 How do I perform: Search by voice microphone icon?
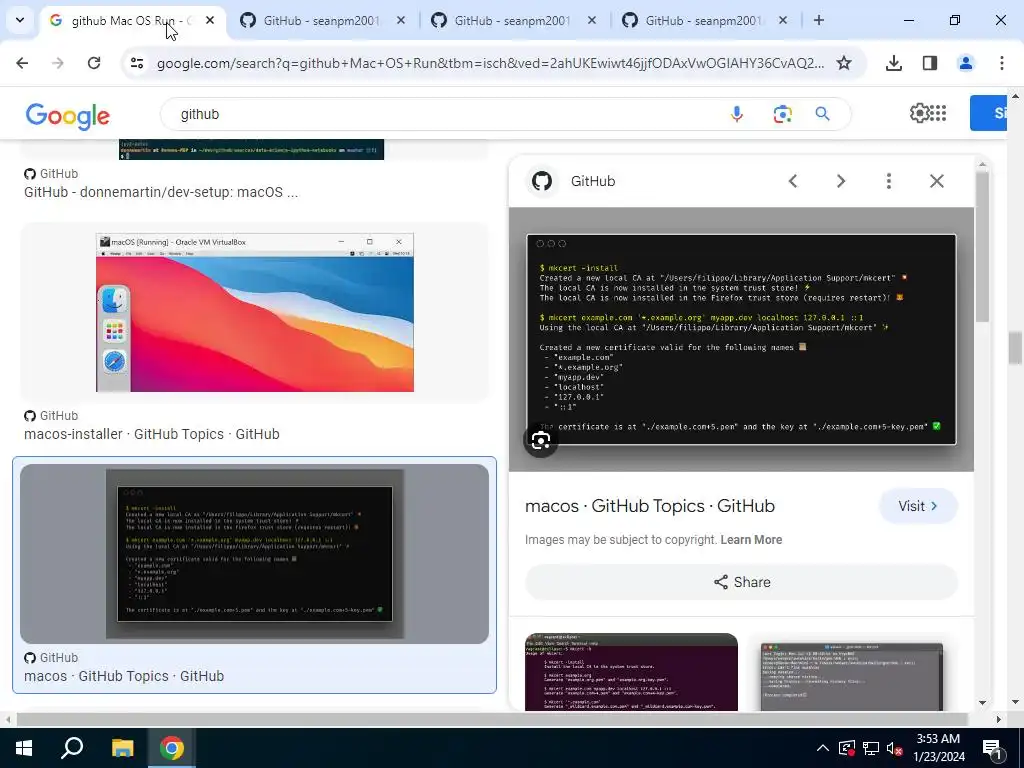(x=737, y=114)
